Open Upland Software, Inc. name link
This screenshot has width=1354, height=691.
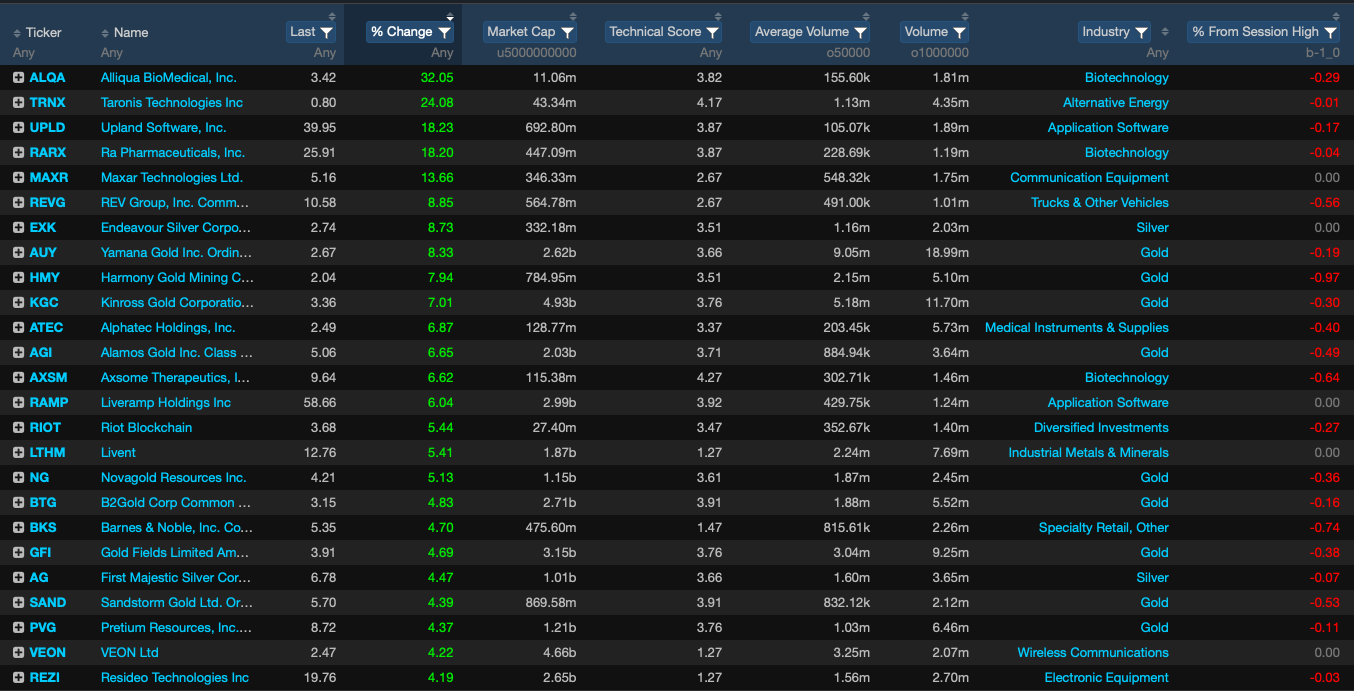pos(164,128)
